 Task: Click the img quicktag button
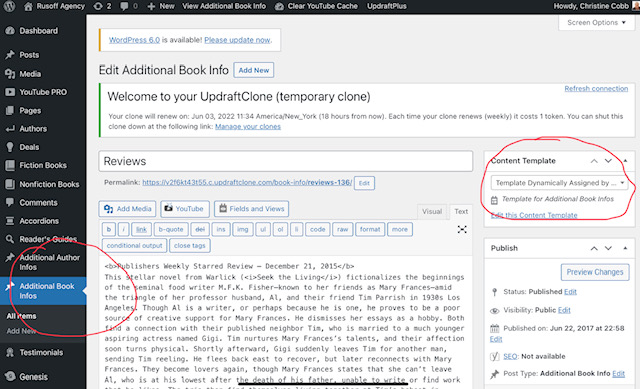242,229
